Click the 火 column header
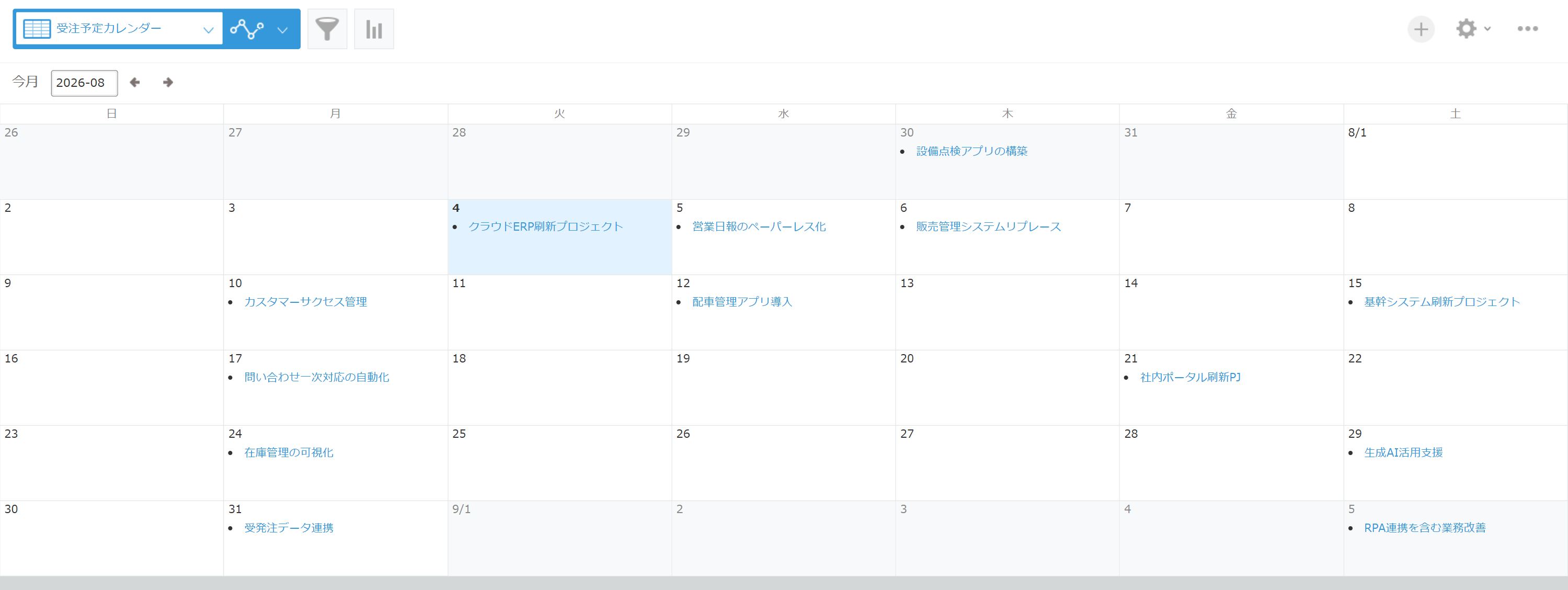 [x=559, y=114]
